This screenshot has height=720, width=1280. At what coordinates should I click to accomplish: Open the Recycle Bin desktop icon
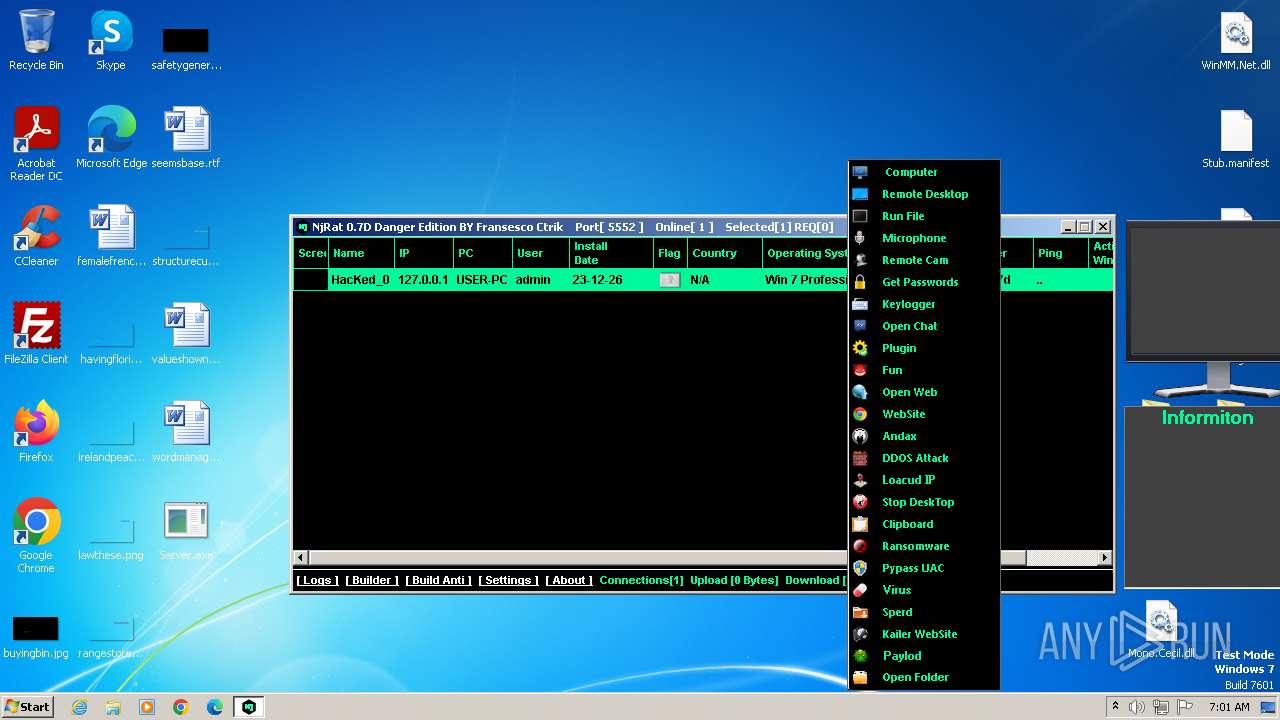click(x=36, y=41)
